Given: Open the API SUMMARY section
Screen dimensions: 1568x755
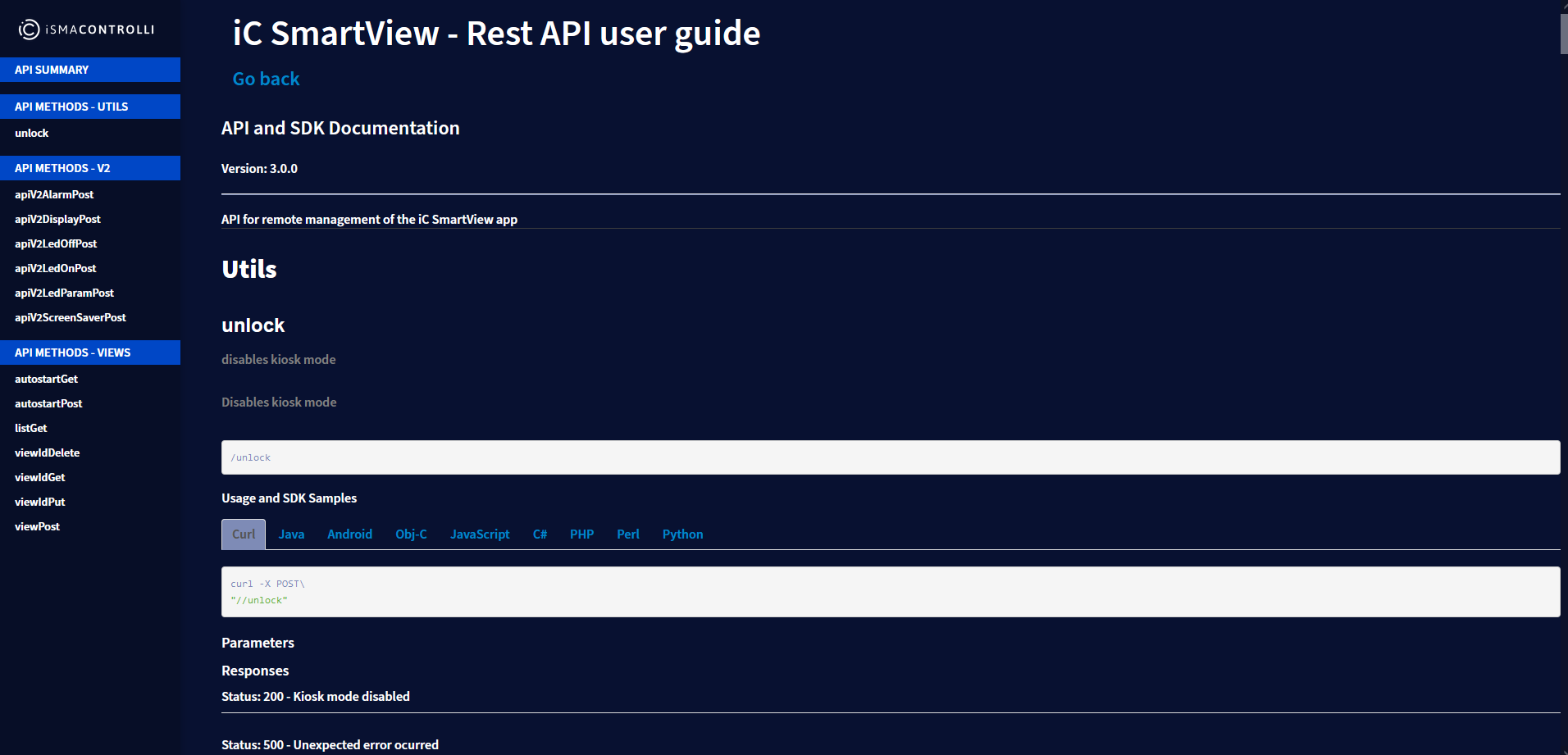Looking at the screenshot, I should click(52, 70).
